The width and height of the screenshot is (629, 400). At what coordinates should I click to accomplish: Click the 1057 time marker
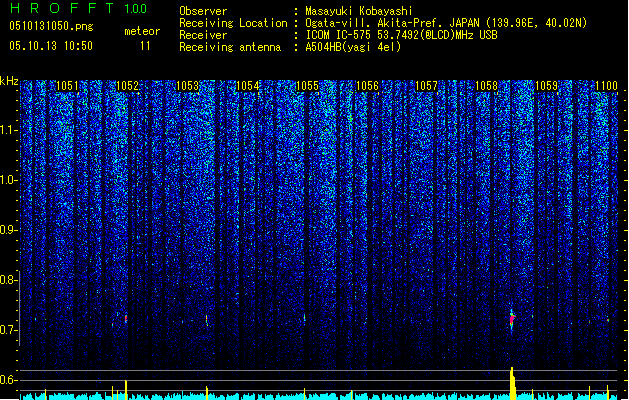click(x=426, y=86)
